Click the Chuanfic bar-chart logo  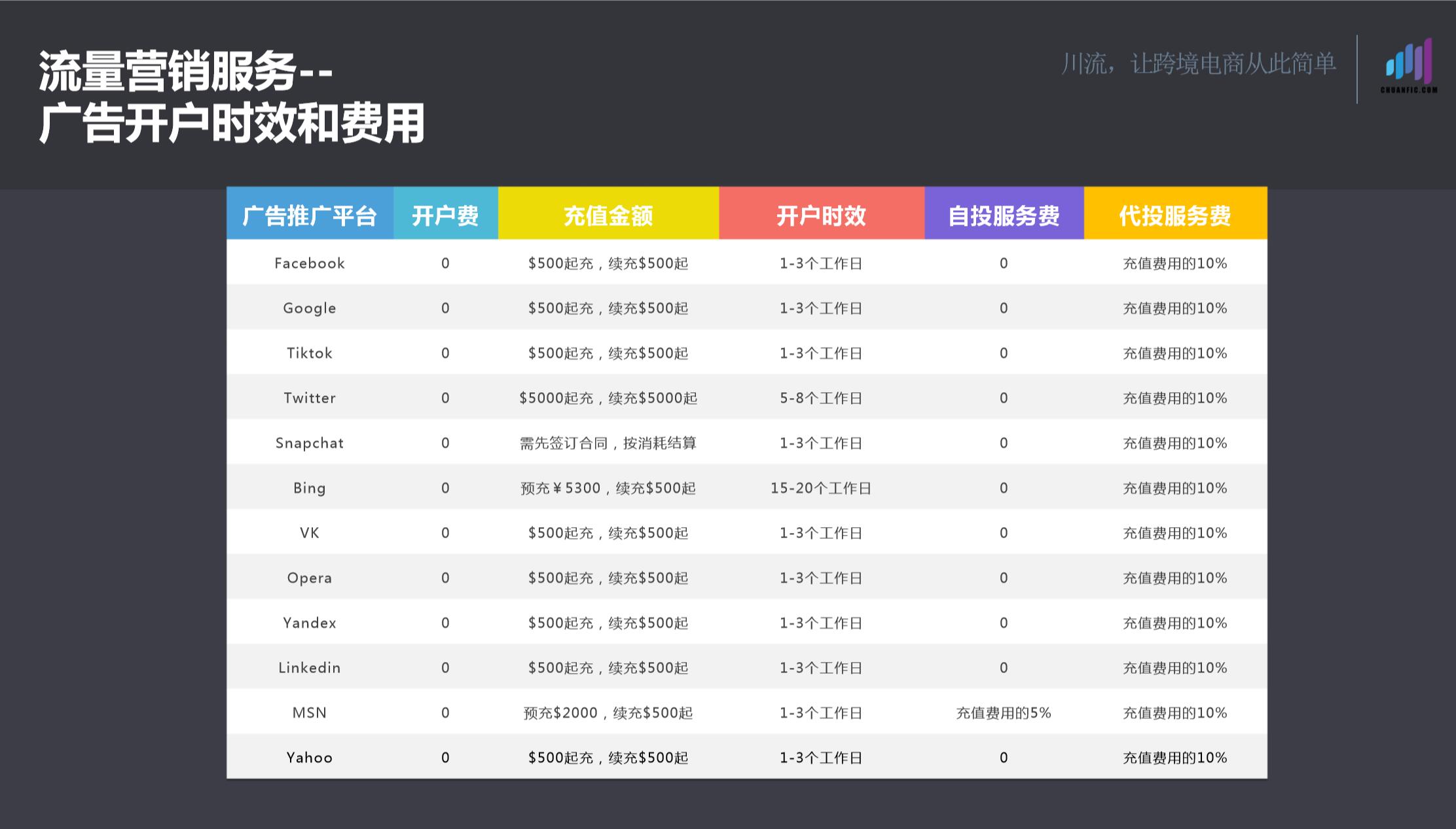(1409, 65)
